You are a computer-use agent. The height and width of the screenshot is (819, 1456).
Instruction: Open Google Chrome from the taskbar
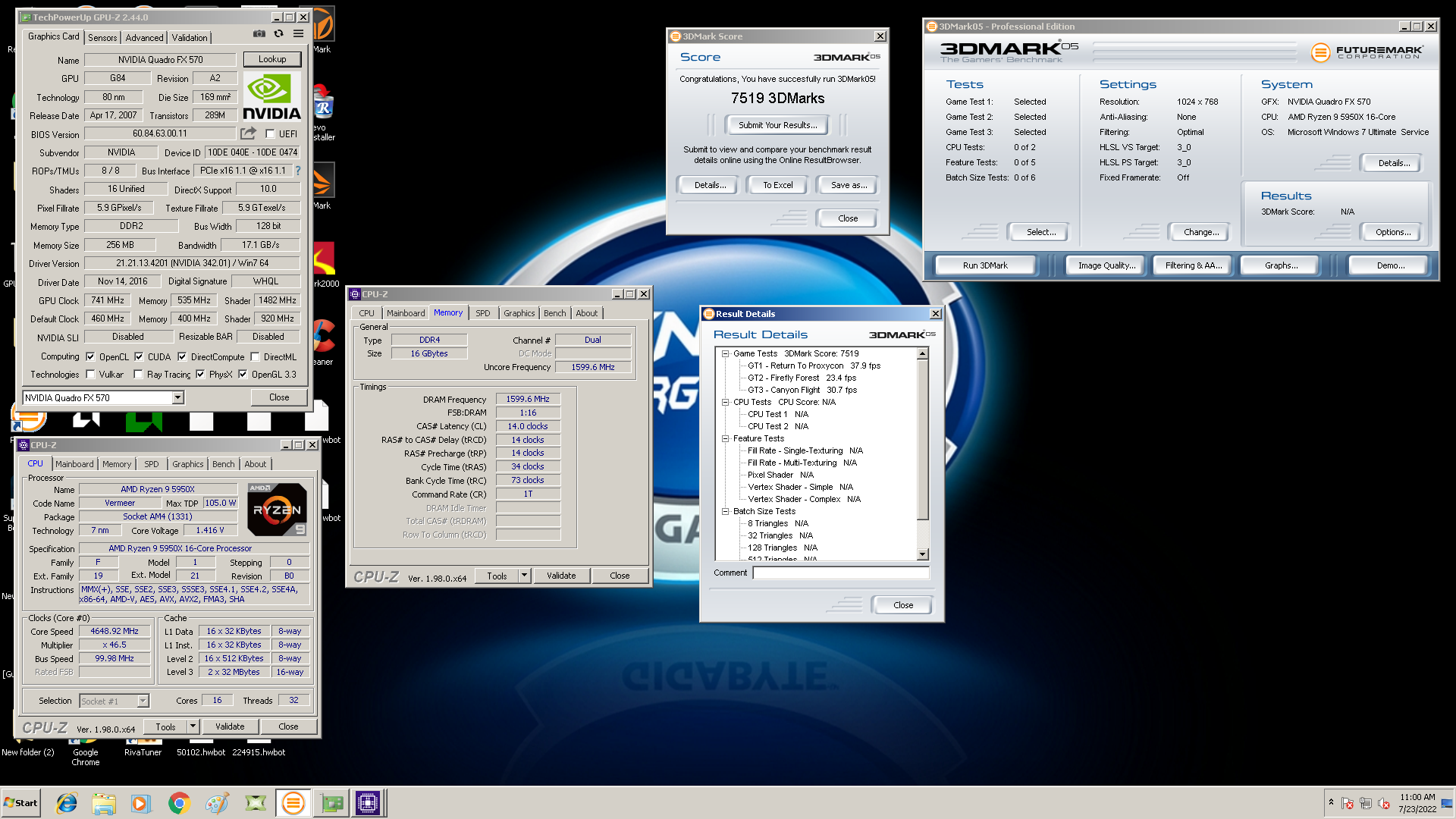coord(179,803)
